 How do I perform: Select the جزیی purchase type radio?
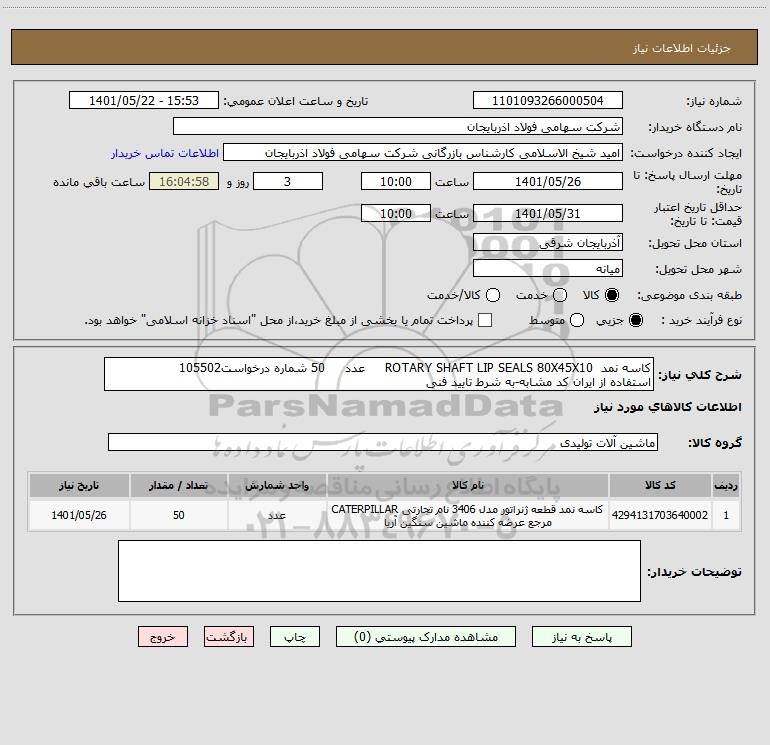click(635, 320)
